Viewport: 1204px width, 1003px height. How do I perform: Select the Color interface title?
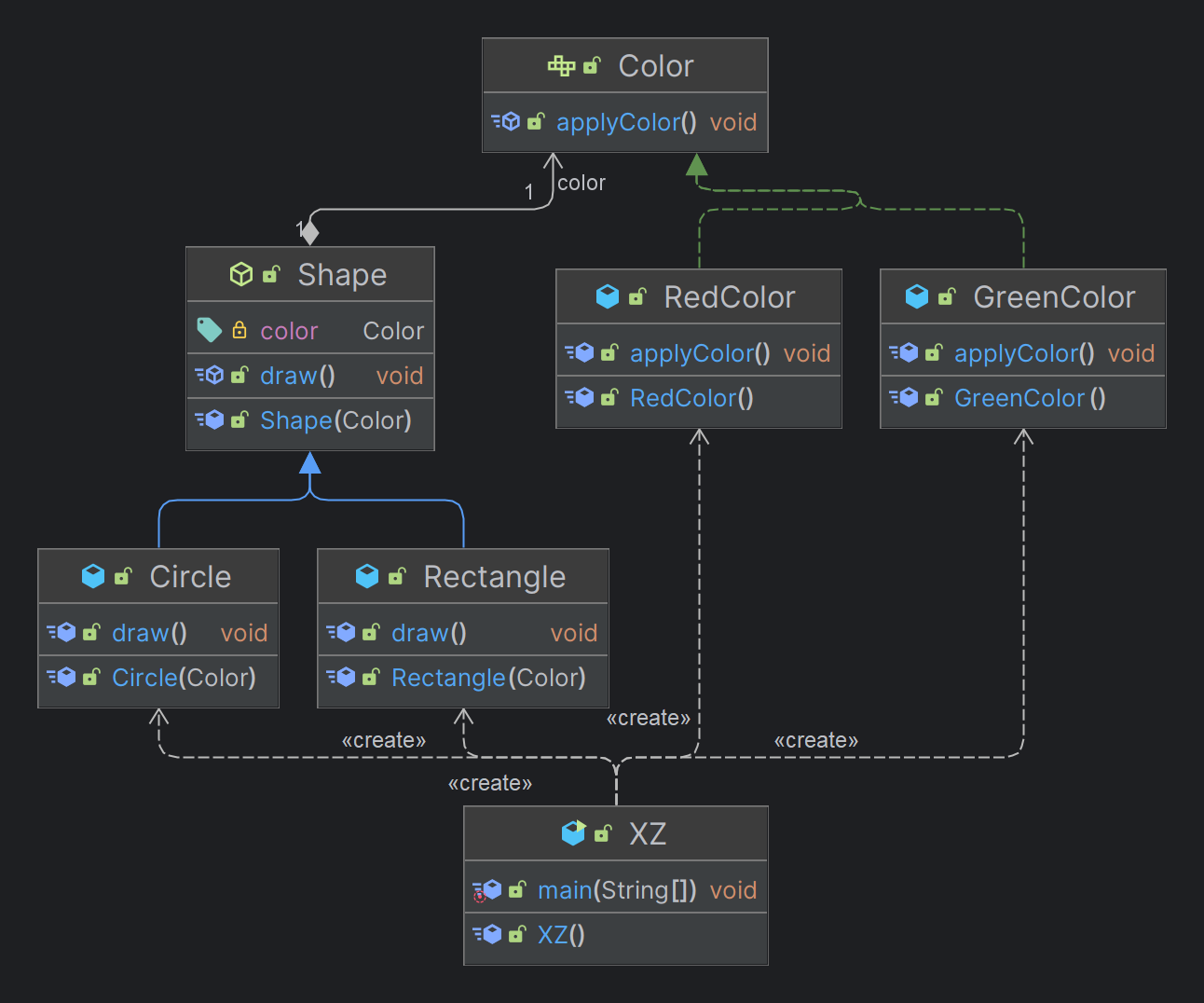point(656,66)
